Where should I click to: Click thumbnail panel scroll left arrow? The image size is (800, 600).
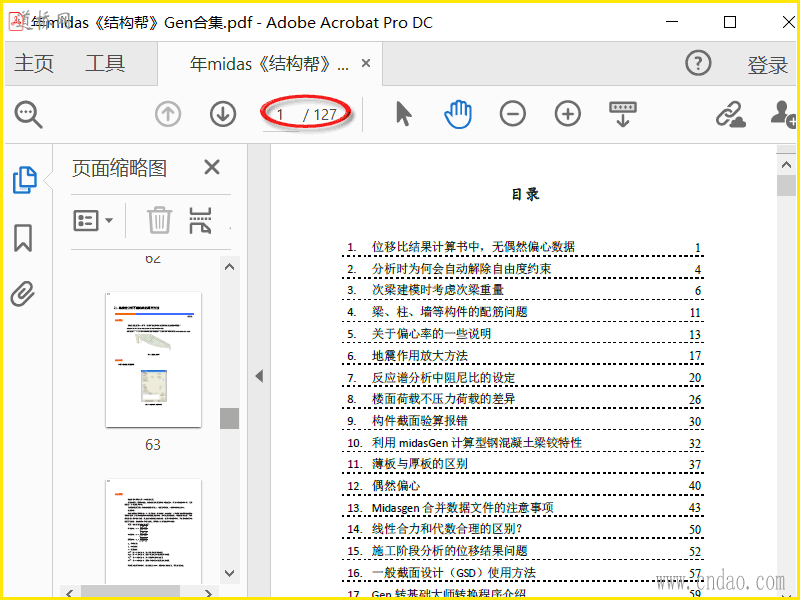pos(69,593)
